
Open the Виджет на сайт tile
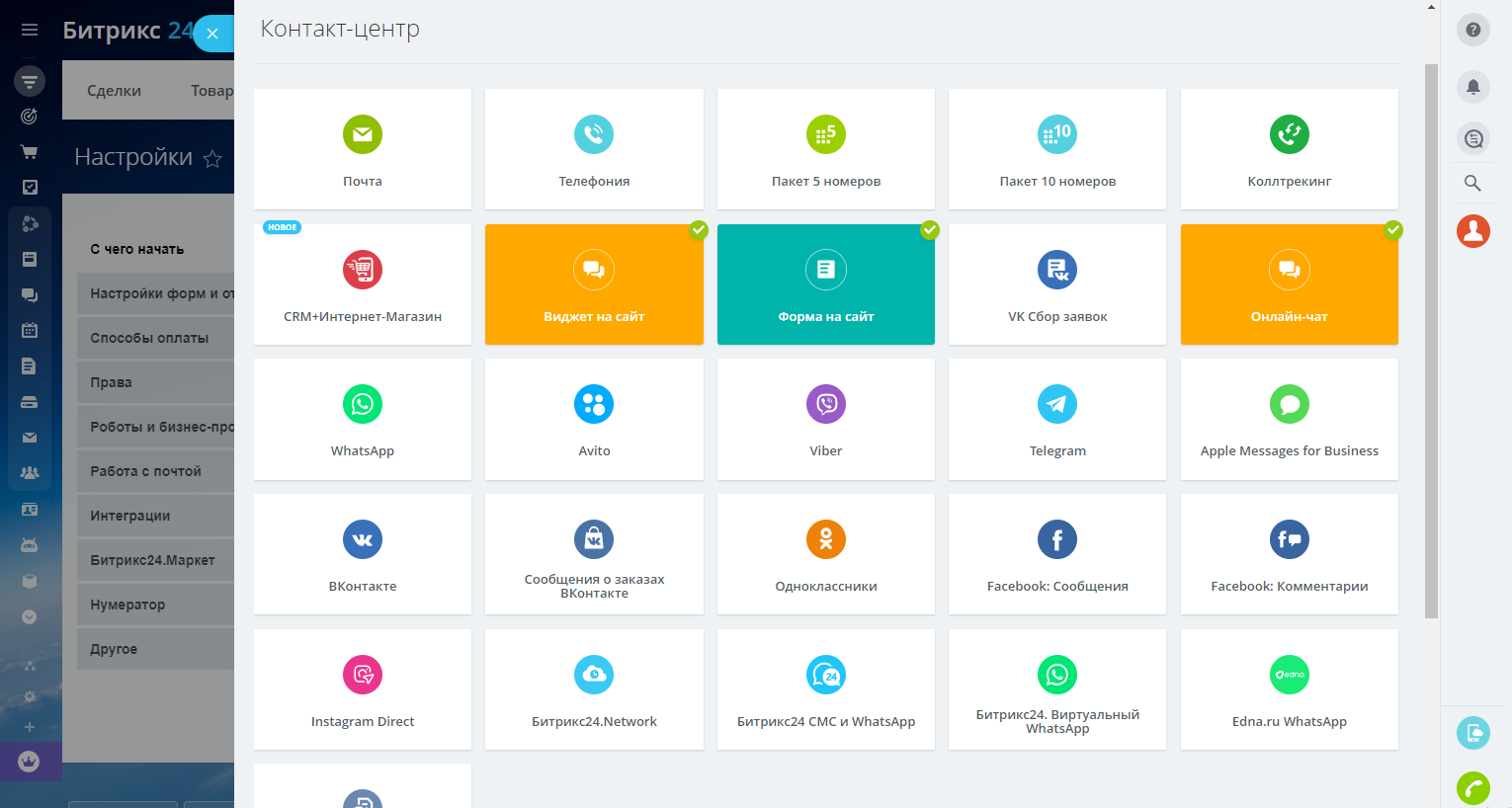(x=594, y=284)
